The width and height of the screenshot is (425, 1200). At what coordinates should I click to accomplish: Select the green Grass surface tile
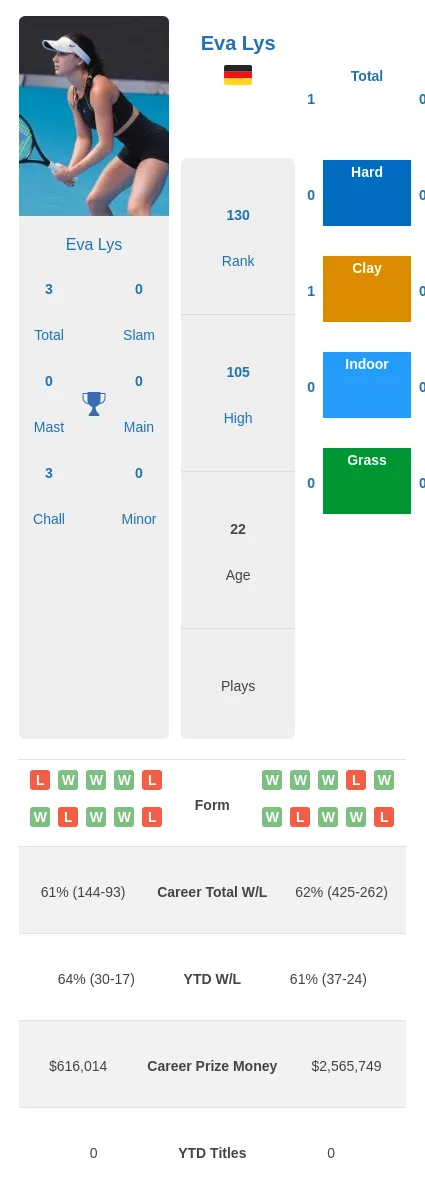(x=367, y=481)
